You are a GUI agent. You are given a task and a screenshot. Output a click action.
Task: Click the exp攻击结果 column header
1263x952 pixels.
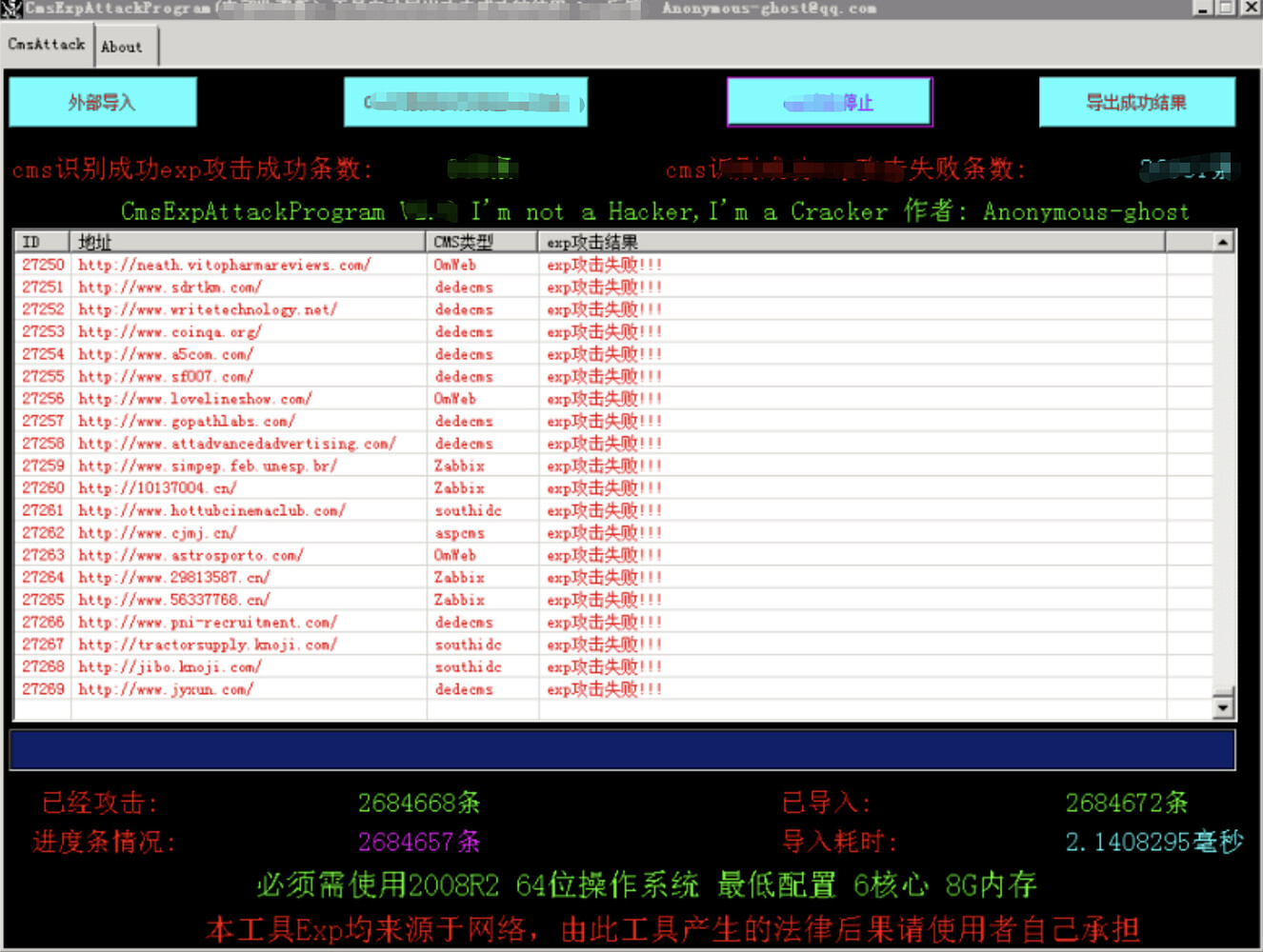[852, 242]
